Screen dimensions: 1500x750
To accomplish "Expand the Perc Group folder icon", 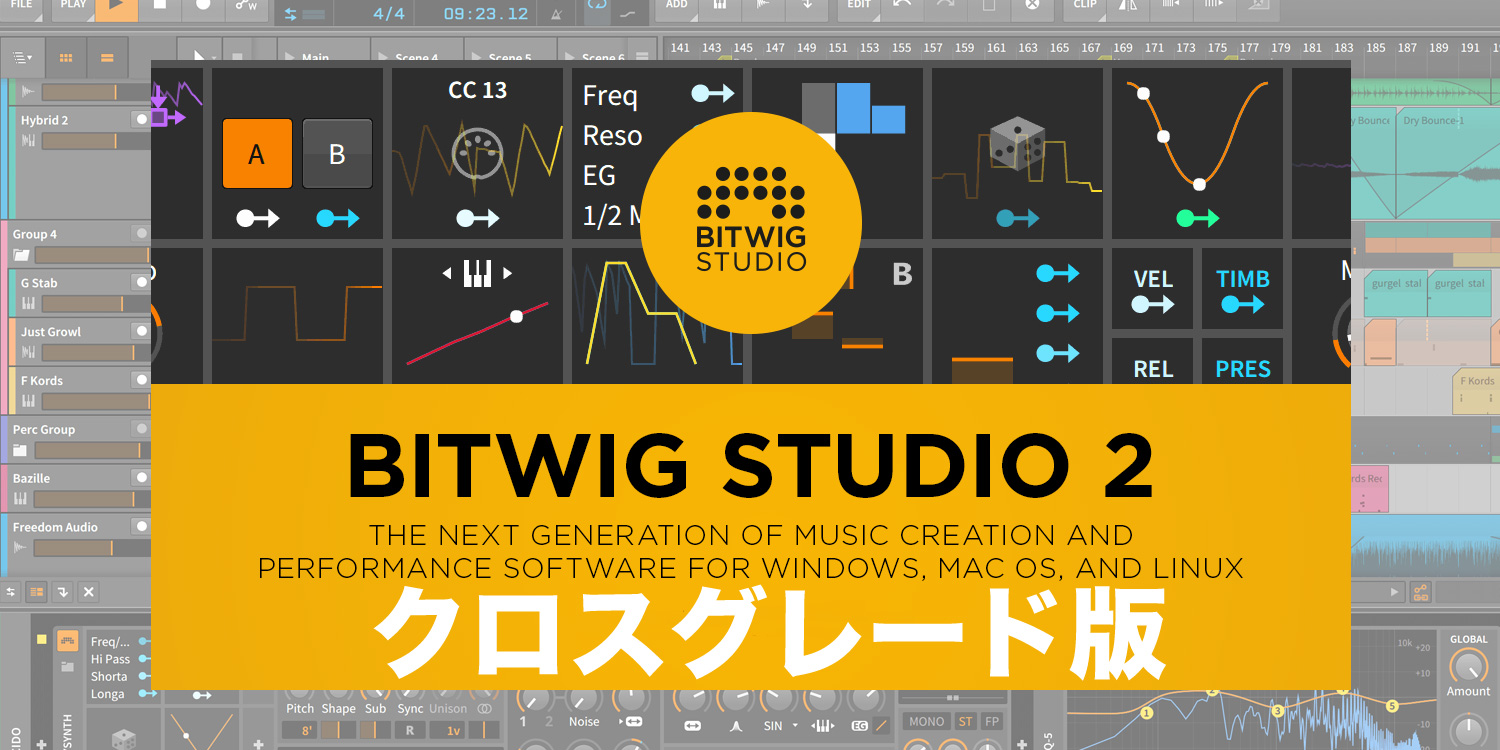I will 21,450.
